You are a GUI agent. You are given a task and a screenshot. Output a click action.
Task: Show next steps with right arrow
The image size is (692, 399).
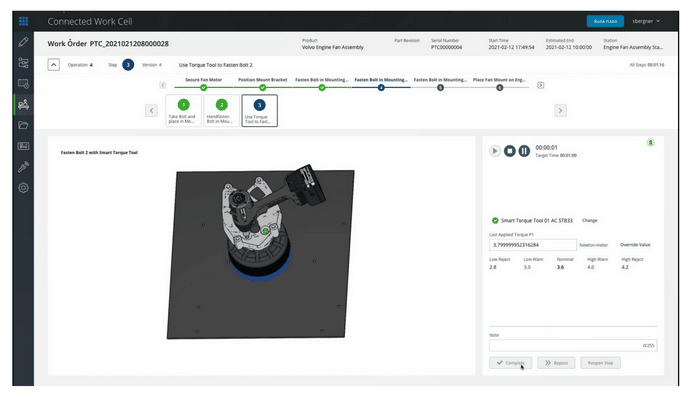tap(560, 110)
